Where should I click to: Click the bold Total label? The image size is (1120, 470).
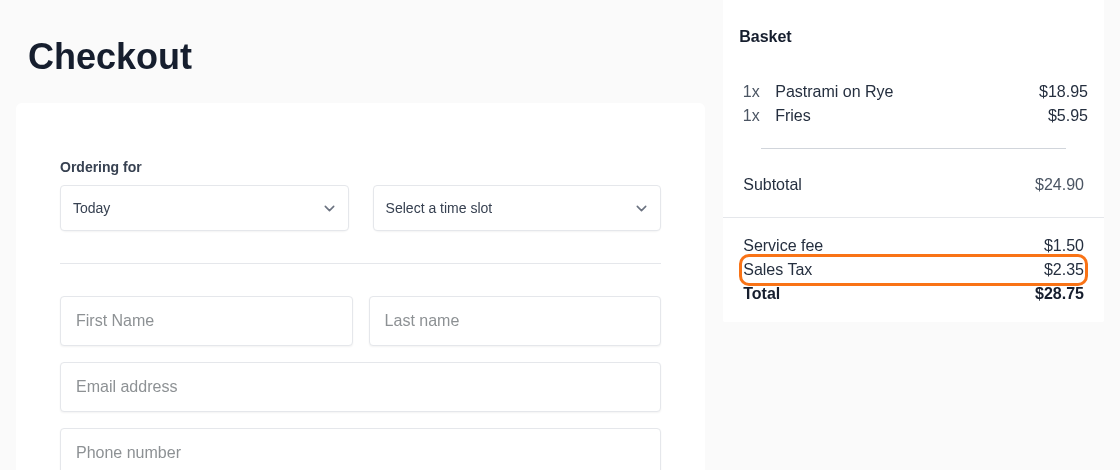761,294
